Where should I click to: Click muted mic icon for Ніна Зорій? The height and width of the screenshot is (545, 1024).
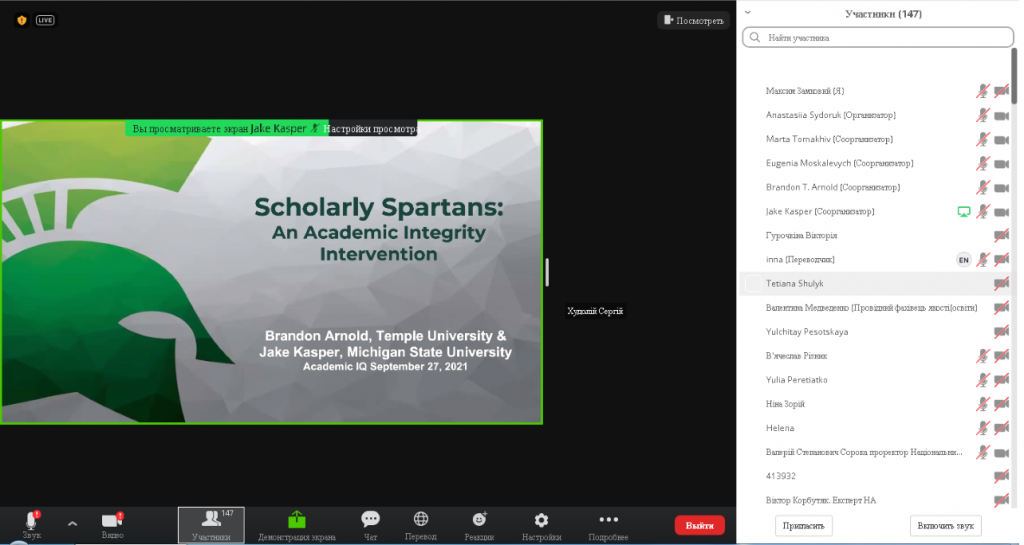point(983,404)
